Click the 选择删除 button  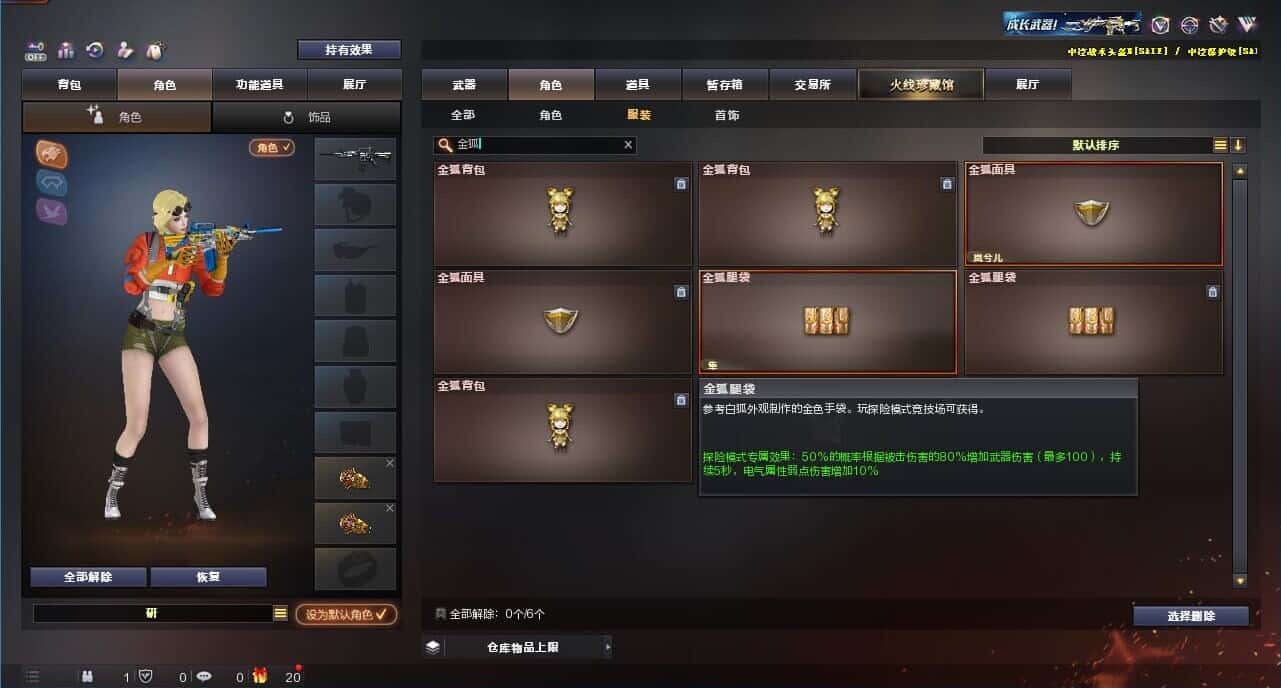(x=1191, y=616)
